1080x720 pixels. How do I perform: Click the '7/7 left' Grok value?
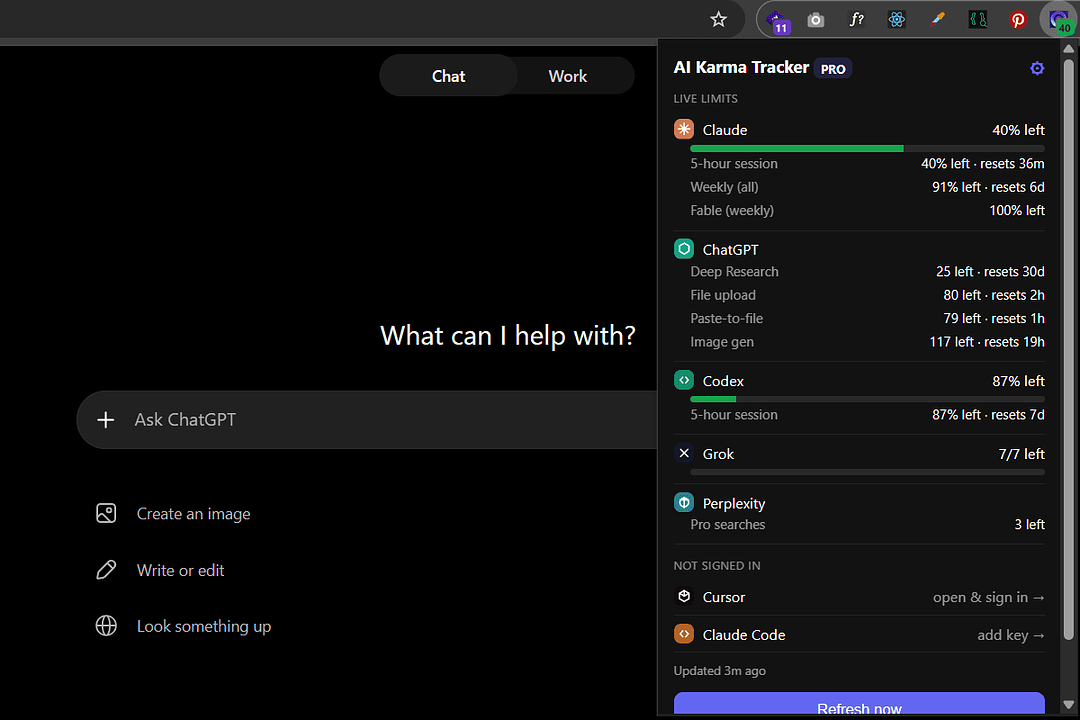pyautogui.click(x=1021, y=454)
